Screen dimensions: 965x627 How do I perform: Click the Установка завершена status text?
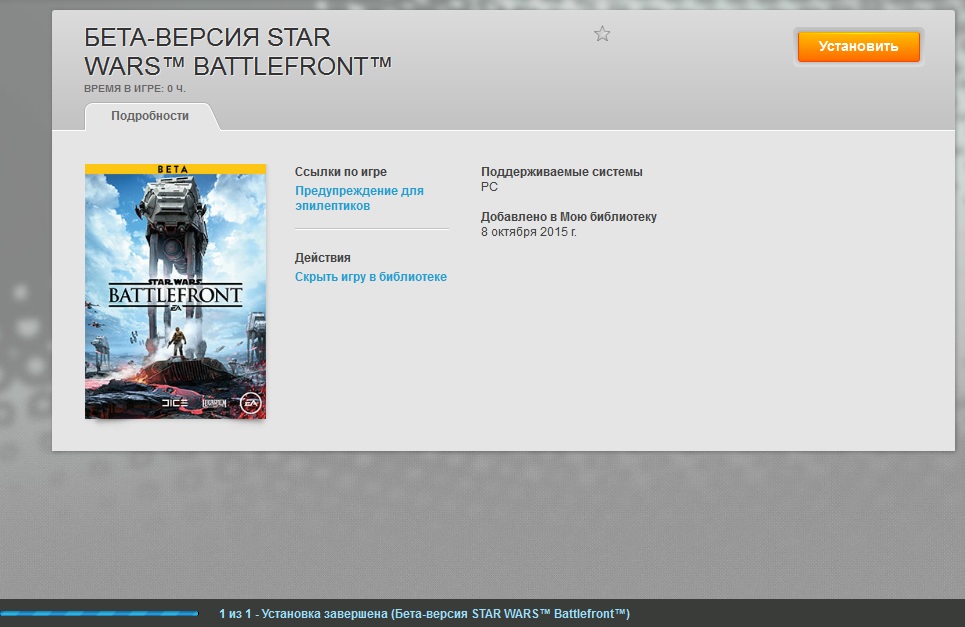click(425, 613)
